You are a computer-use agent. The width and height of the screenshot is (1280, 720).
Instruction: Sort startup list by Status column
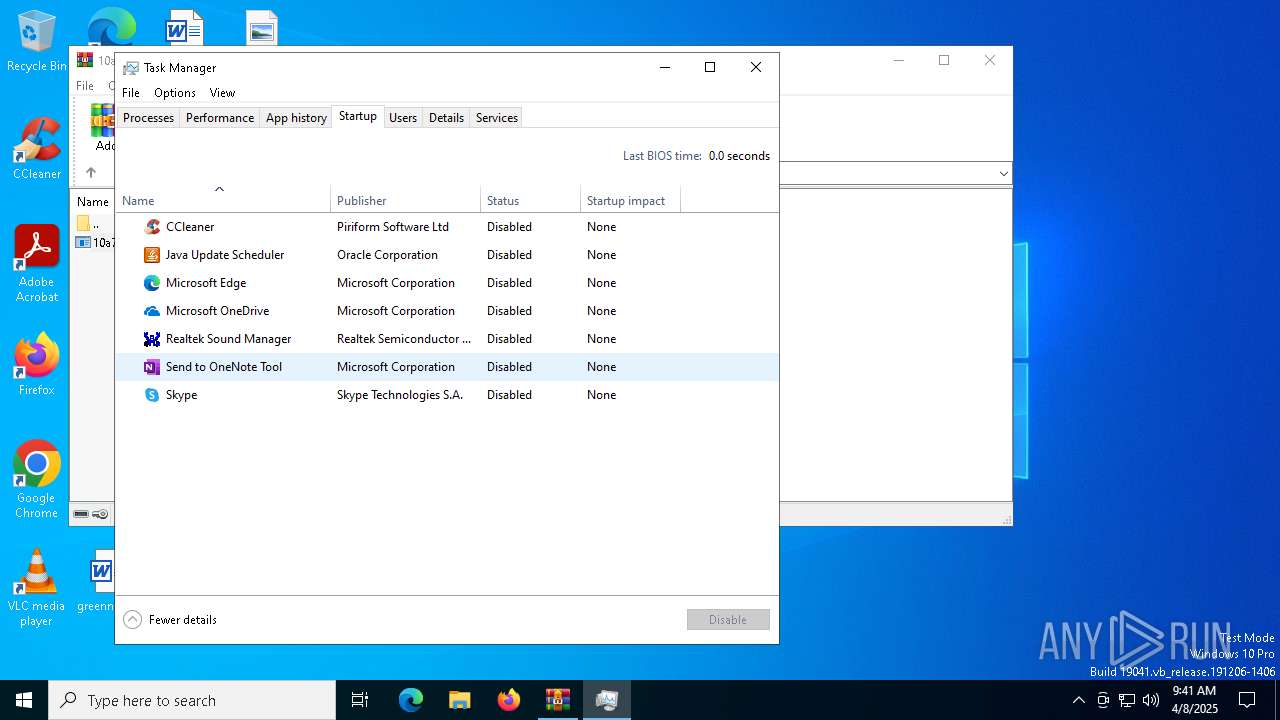[x=530, y=198]
